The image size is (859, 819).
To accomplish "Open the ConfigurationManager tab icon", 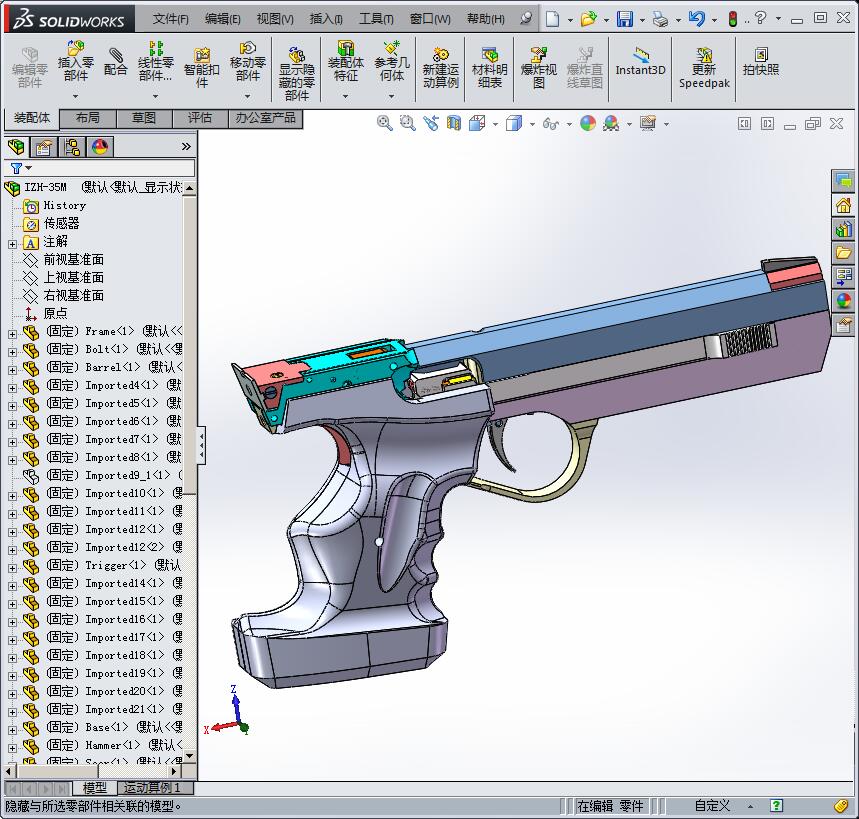I will (x=72, y=147).
